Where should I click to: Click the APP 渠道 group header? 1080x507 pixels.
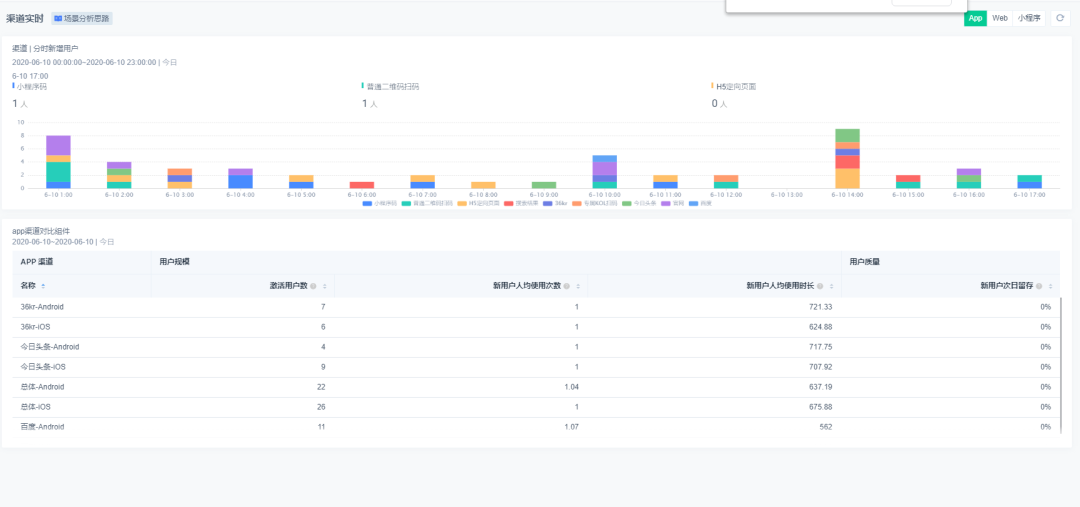click(37, 262)
